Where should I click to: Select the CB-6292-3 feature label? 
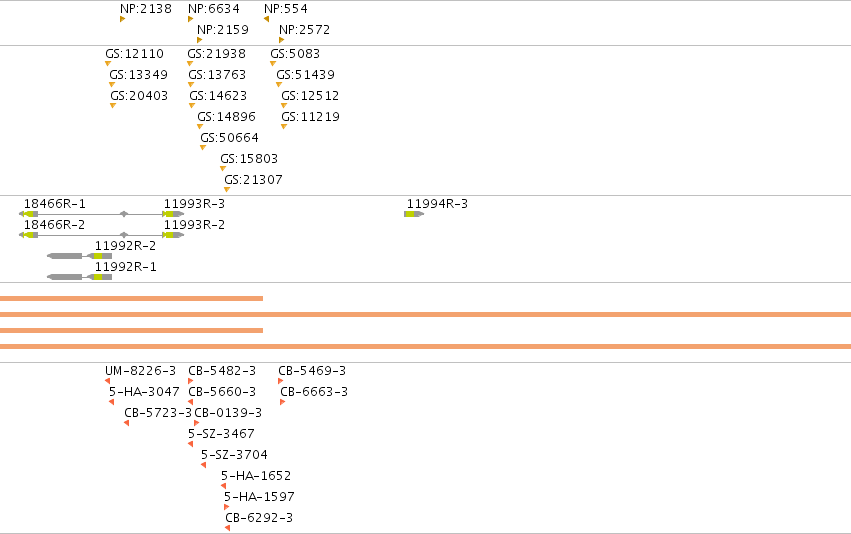tap(259, 518)
